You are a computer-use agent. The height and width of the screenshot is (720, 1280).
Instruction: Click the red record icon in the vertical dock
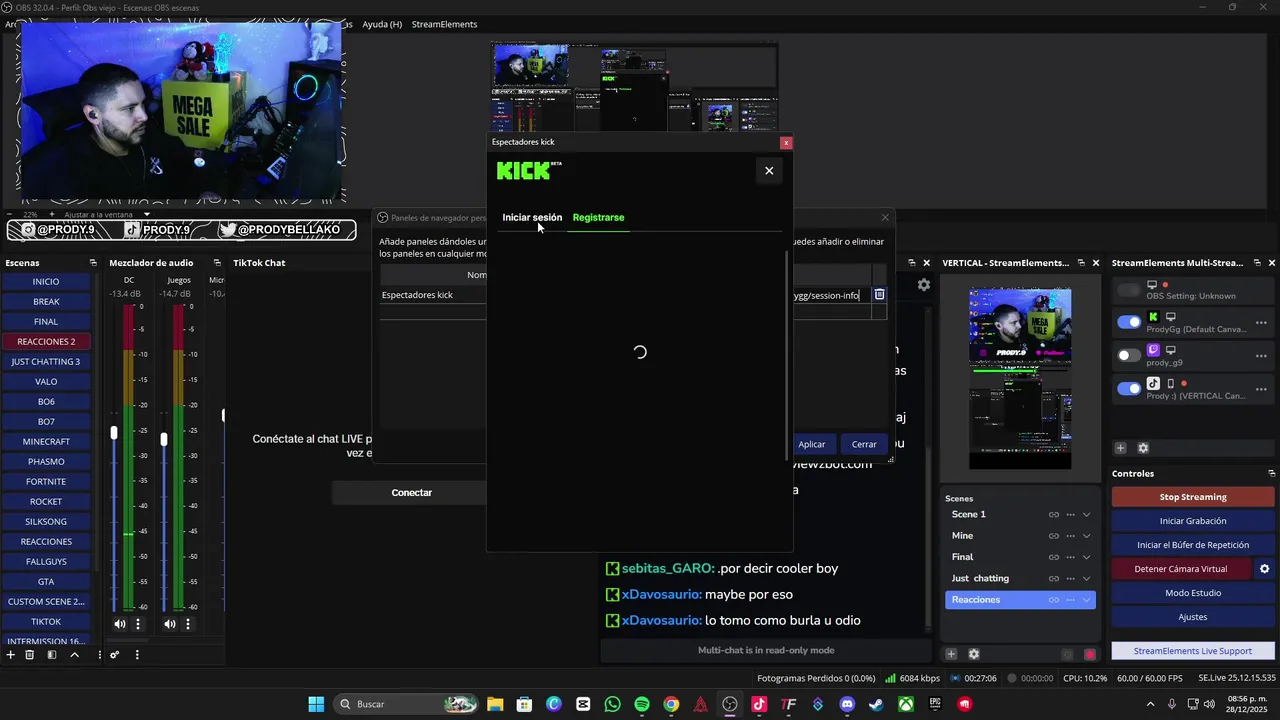[1090, 654]
